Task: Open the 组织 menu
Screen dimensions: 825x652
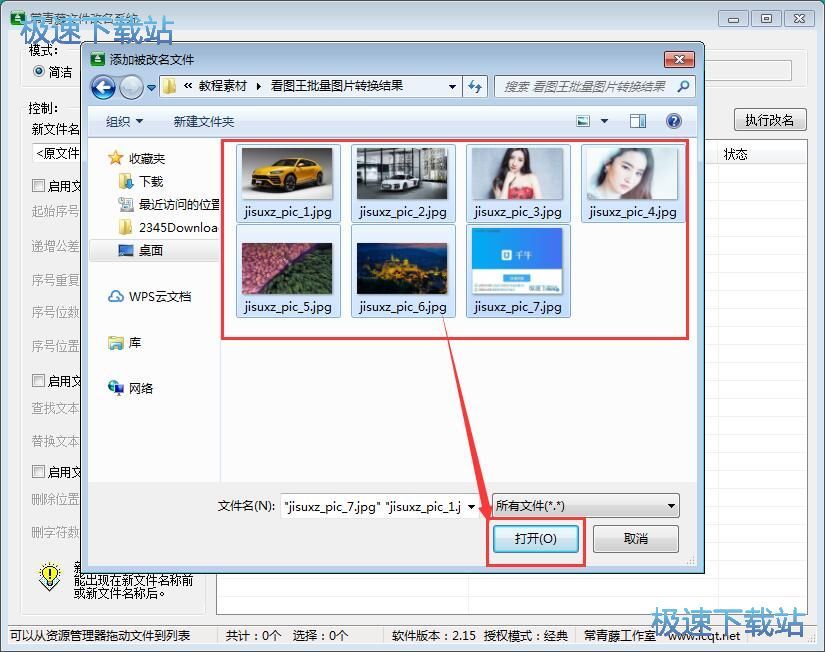Action: coord(124,122)
